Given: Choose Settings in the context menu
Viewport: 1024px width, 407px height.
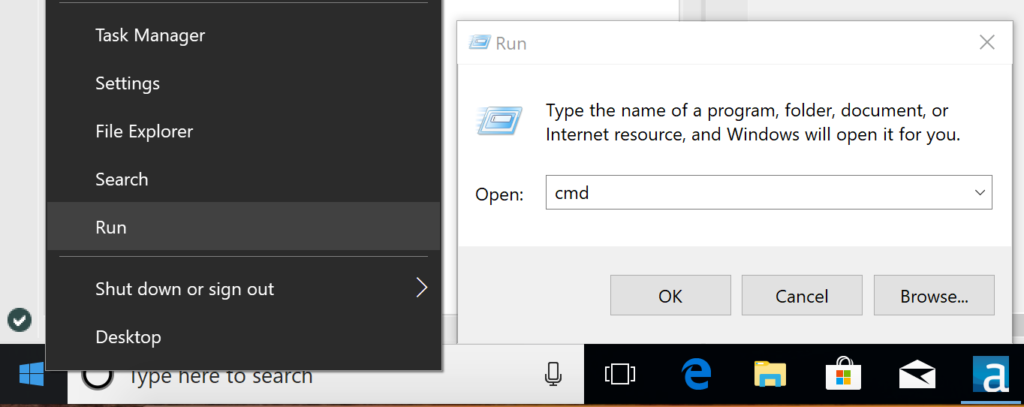Looking at the screenshot, I should [x=127, y=83].
